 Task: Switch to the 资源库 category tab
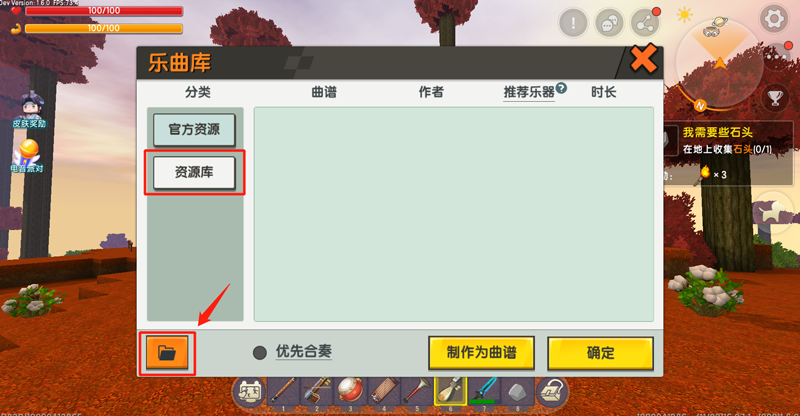tap(194, 173)
